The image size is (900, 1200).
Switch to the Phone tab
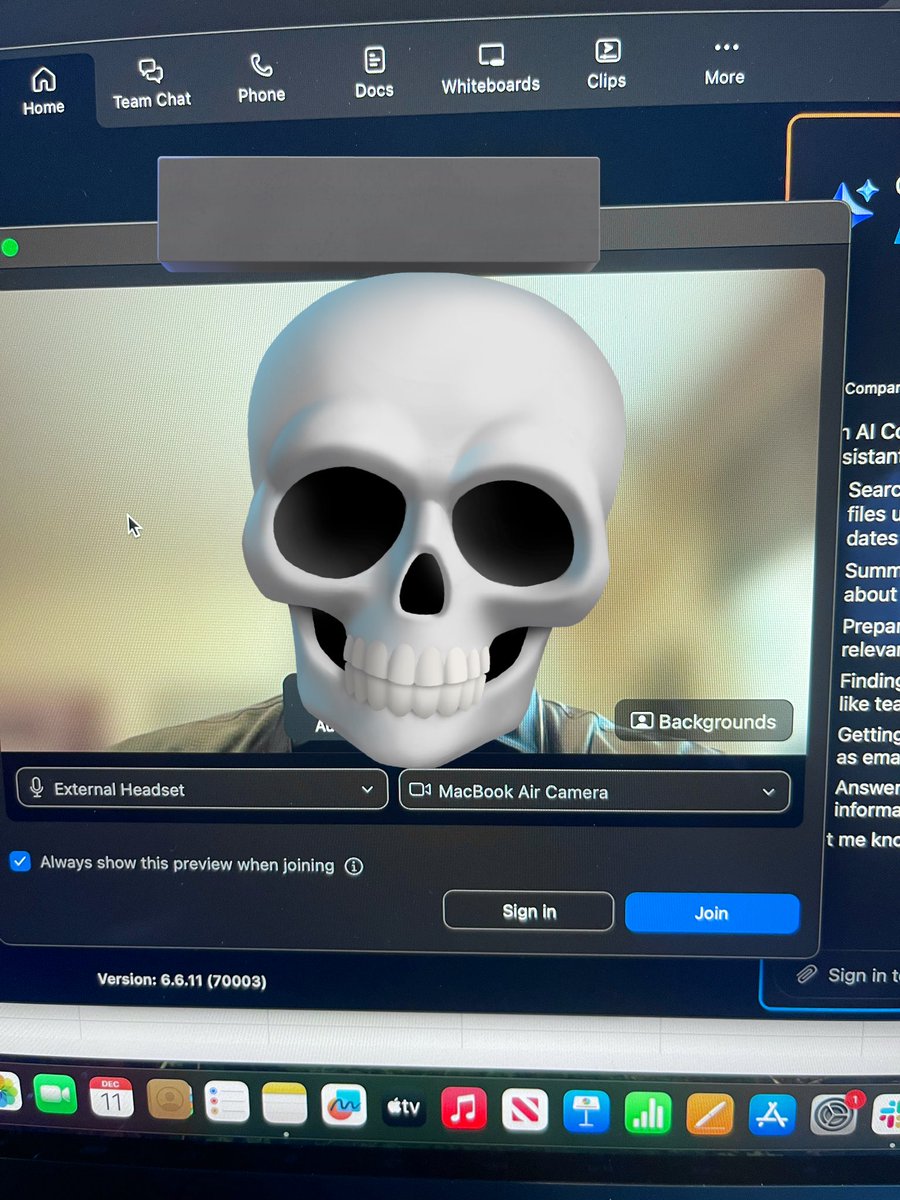pyautogui.click(x=261, y=79)
